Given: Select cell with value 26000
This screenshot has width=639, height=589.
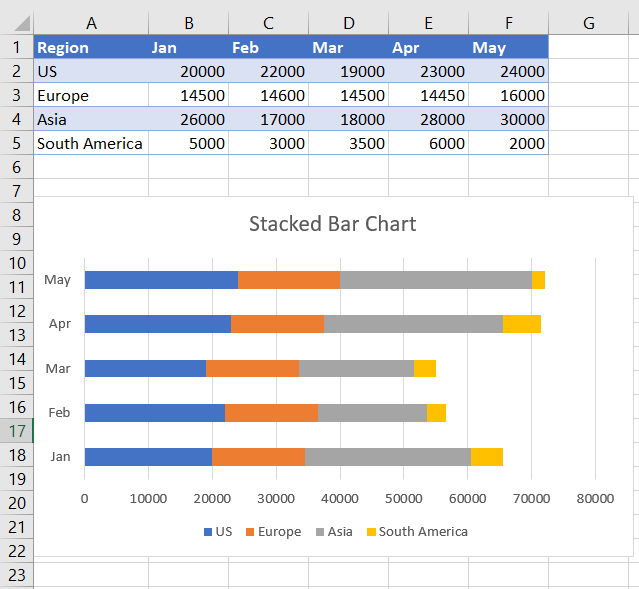Looking at the screenshot, I should click(x=189, y=119).
